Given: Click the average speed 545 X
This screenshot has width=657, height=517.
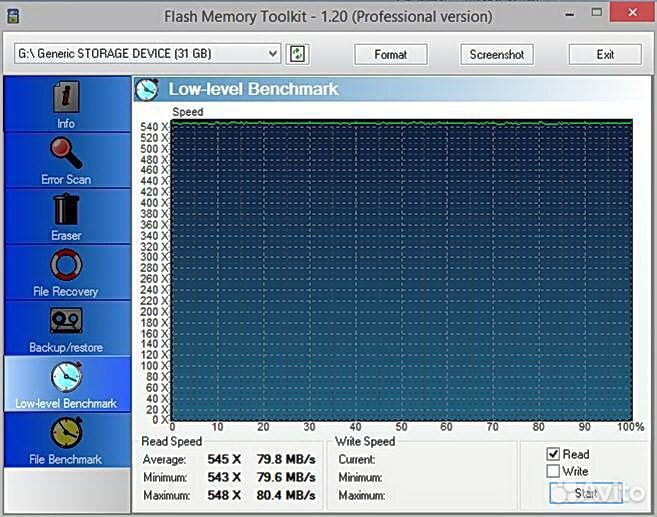Looking at the screenshot, I should (x=224, y=459).
